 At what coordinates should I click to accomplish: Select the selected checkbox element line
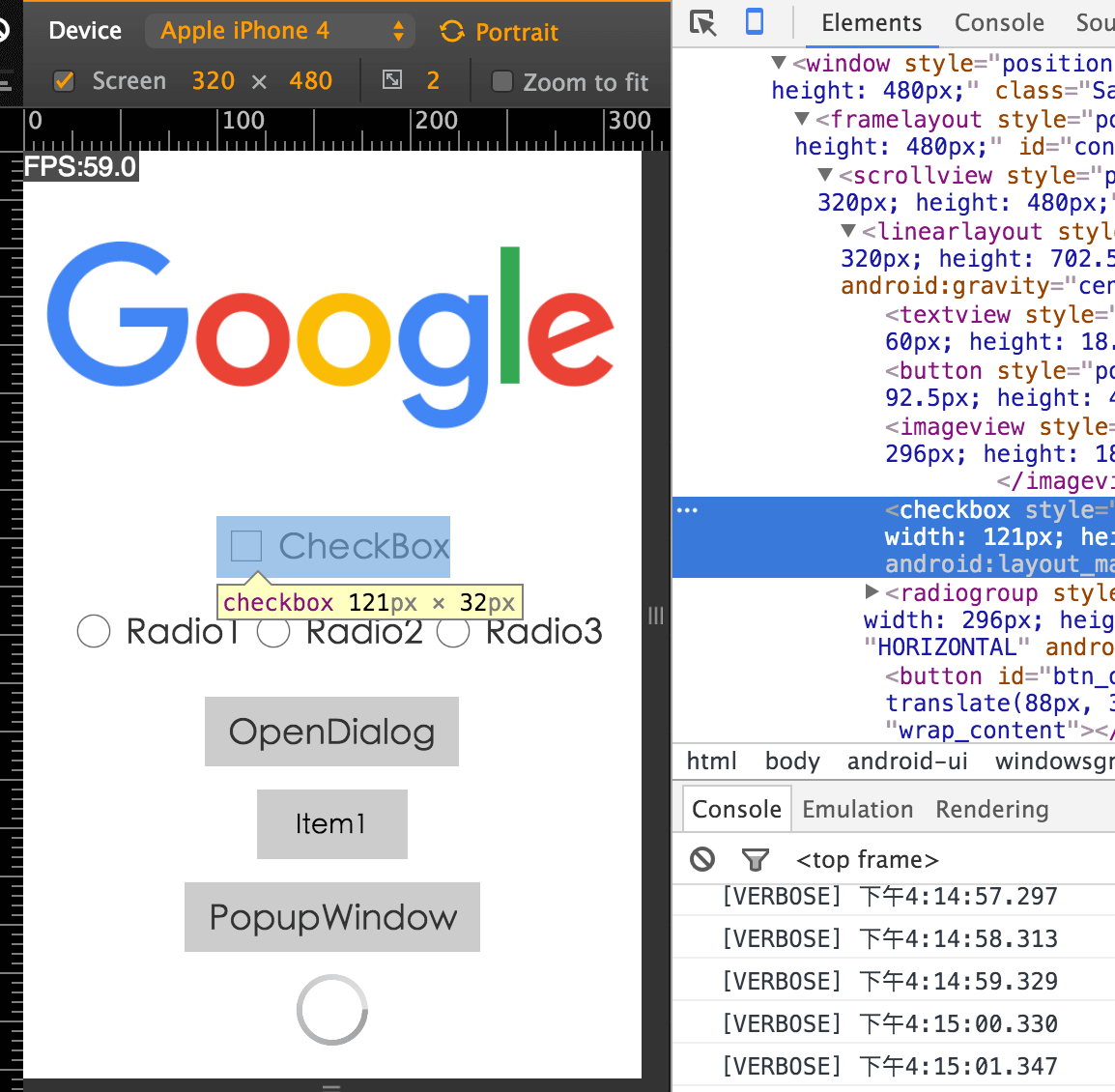click(x=893, y=537)
